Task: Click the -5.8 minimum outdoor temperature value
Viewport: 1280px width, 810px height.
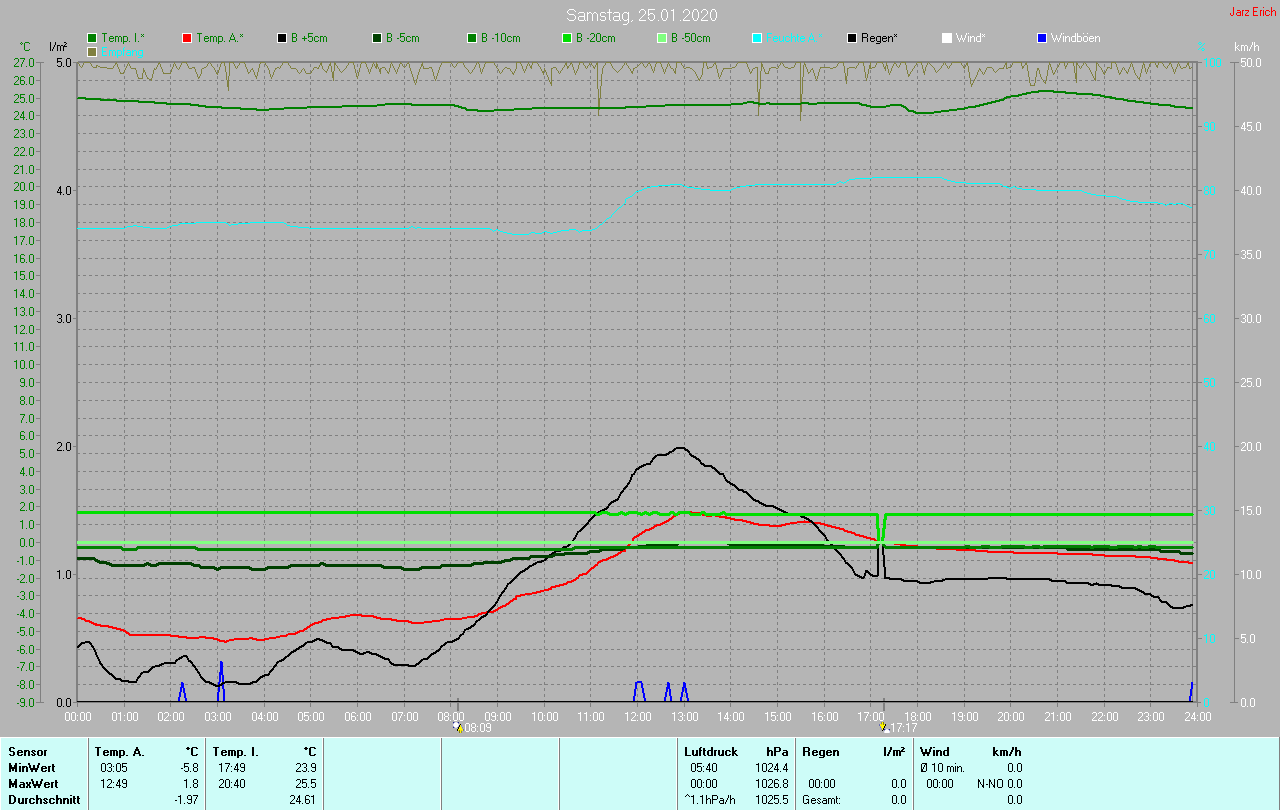Action: click(189, 768)
